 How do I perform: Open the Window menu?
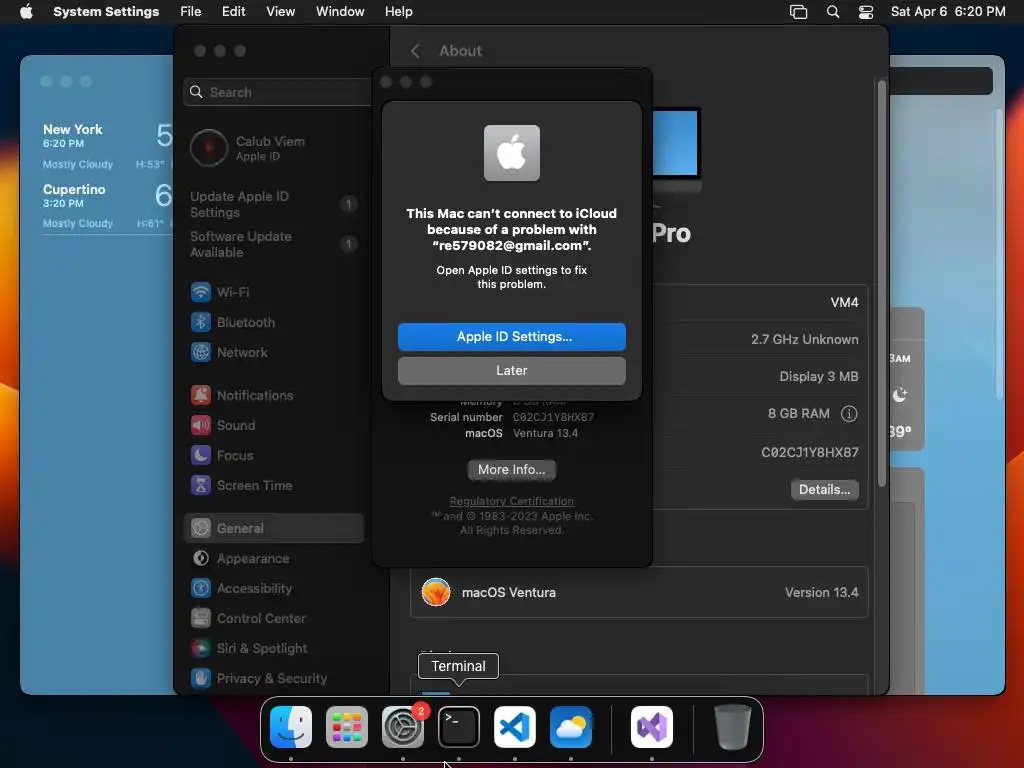tap(340, 12)
